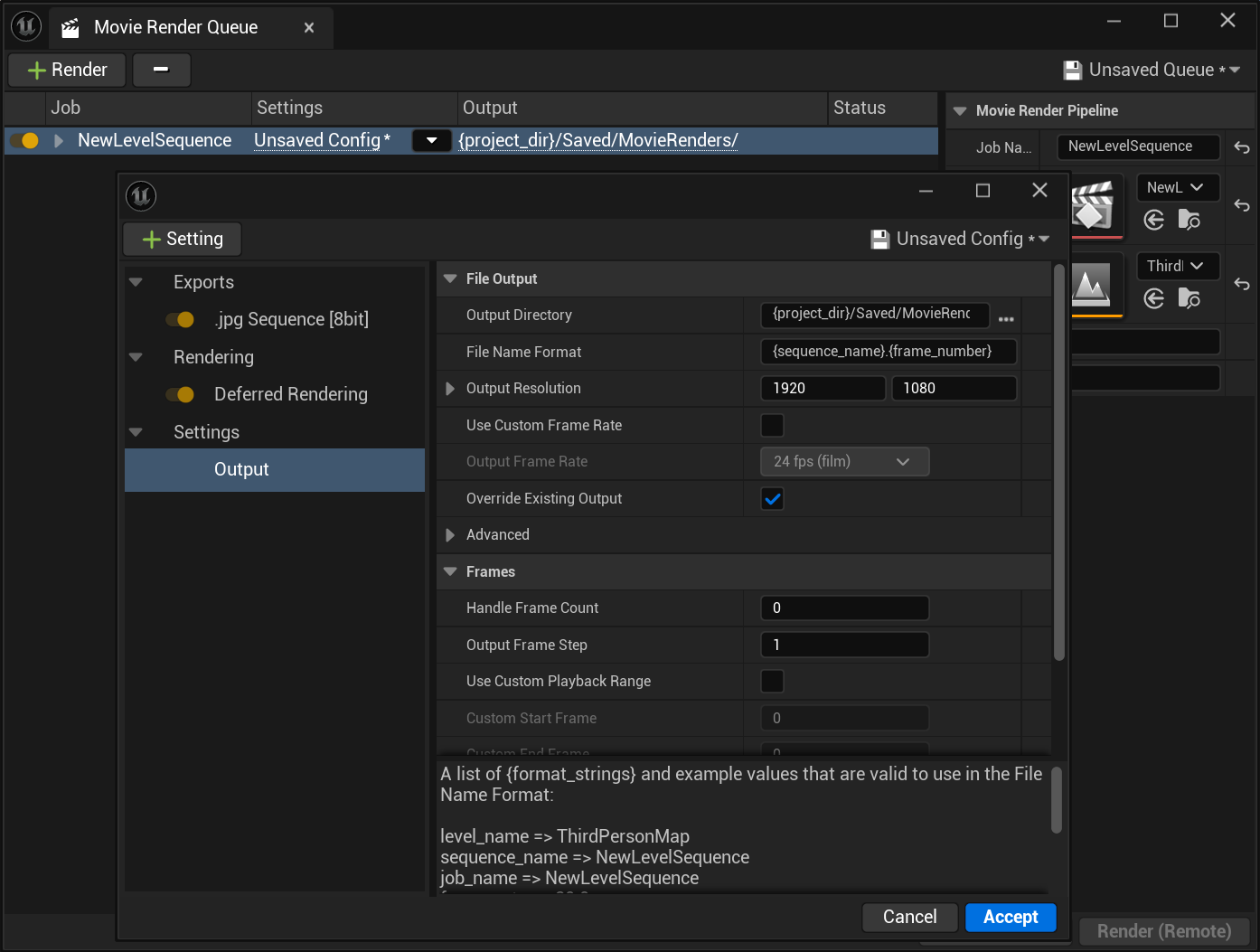The height and width of the screenshot is (952, 1260).
Task: Open the {project_dir}/Saved/MovieRenders/ output link
Action: click(x=598, y=140)
